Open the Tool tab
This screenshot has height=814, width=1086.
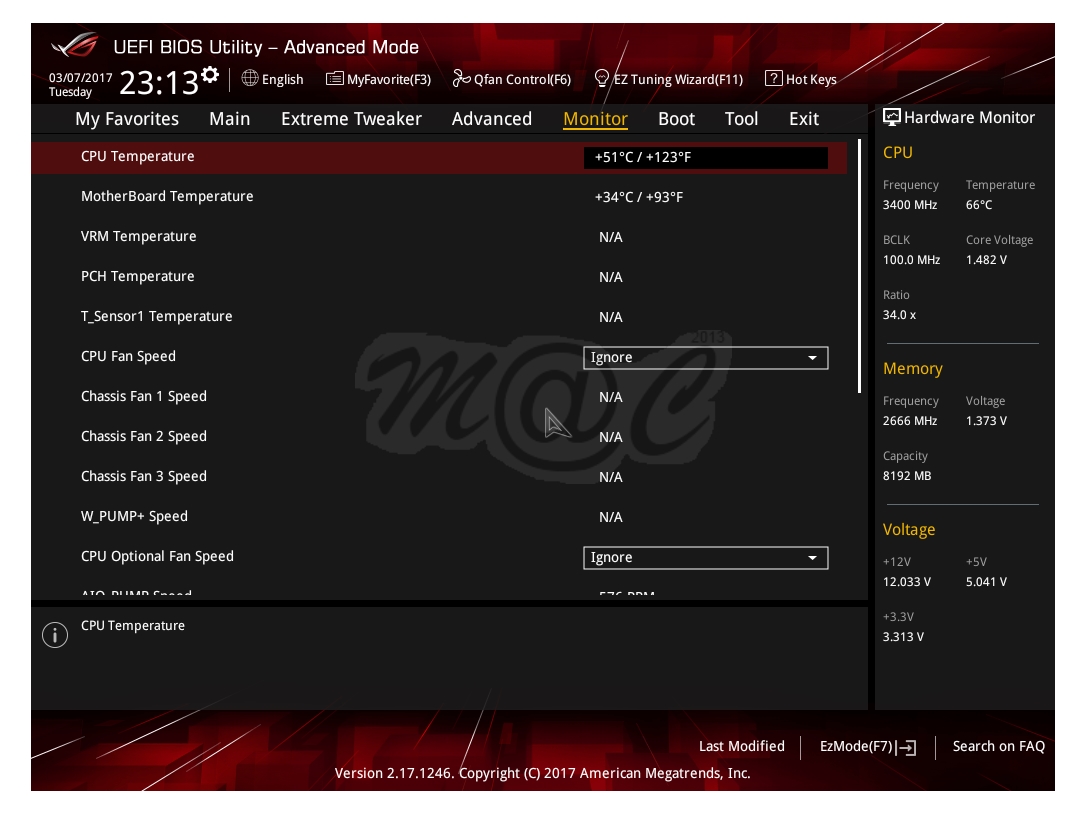tap(741, 119)
